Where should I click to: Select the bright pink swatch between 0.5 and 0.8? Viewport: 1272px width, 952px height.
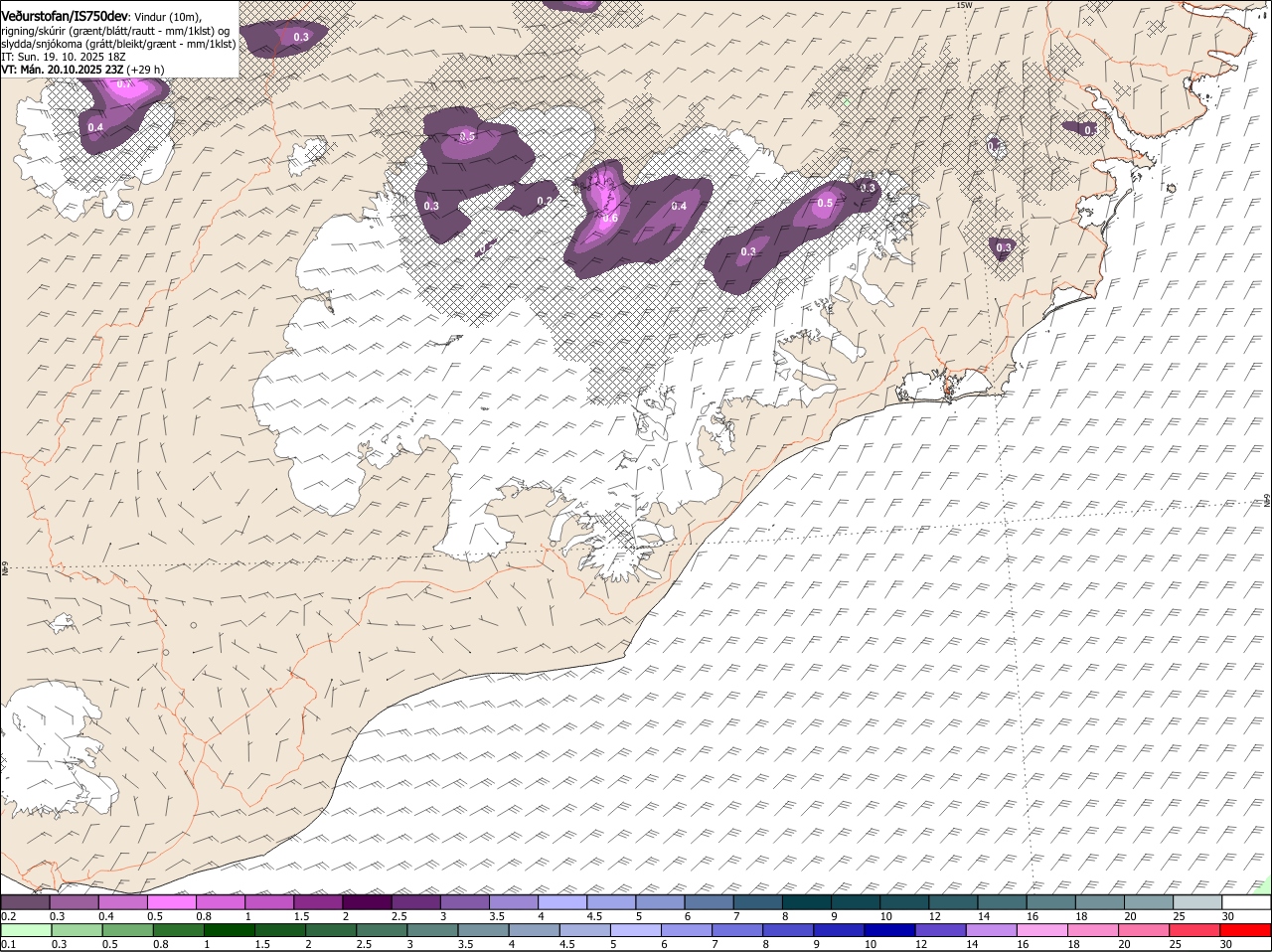[171, 902]
